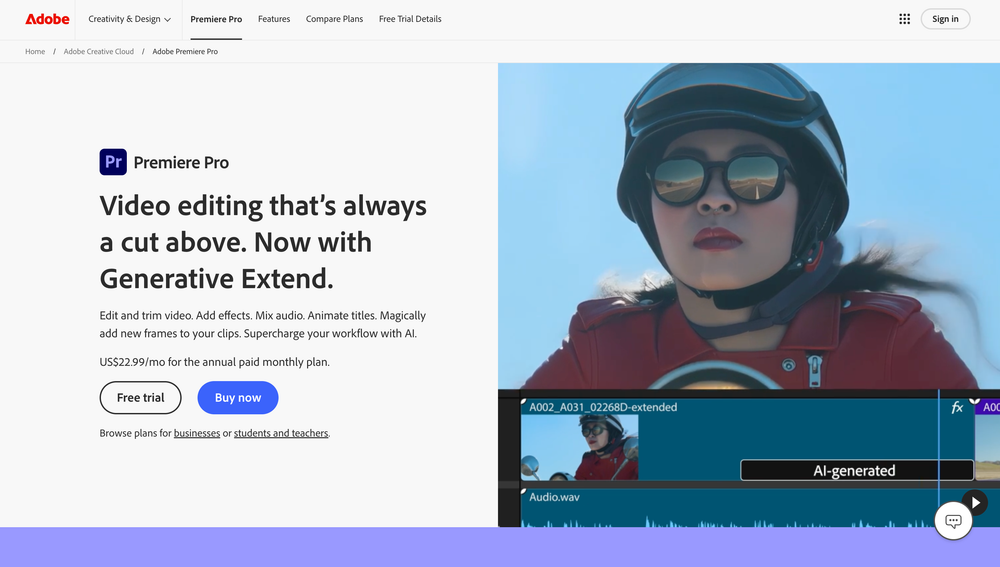Open the app switcher grid icon
Viewport: 1000px width, 567px height.
[904, 19]
